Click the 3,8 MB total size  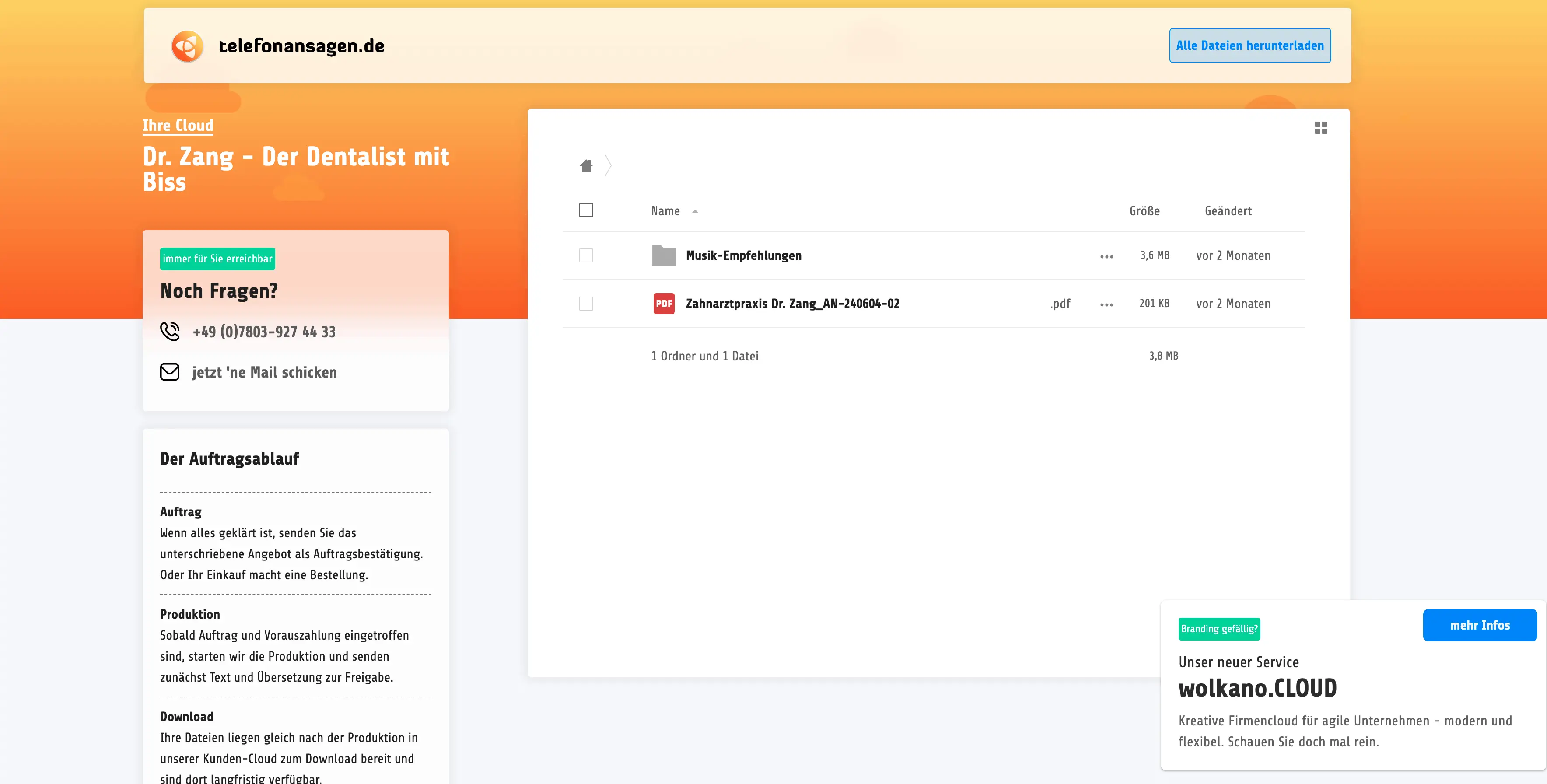point(1163,356)
